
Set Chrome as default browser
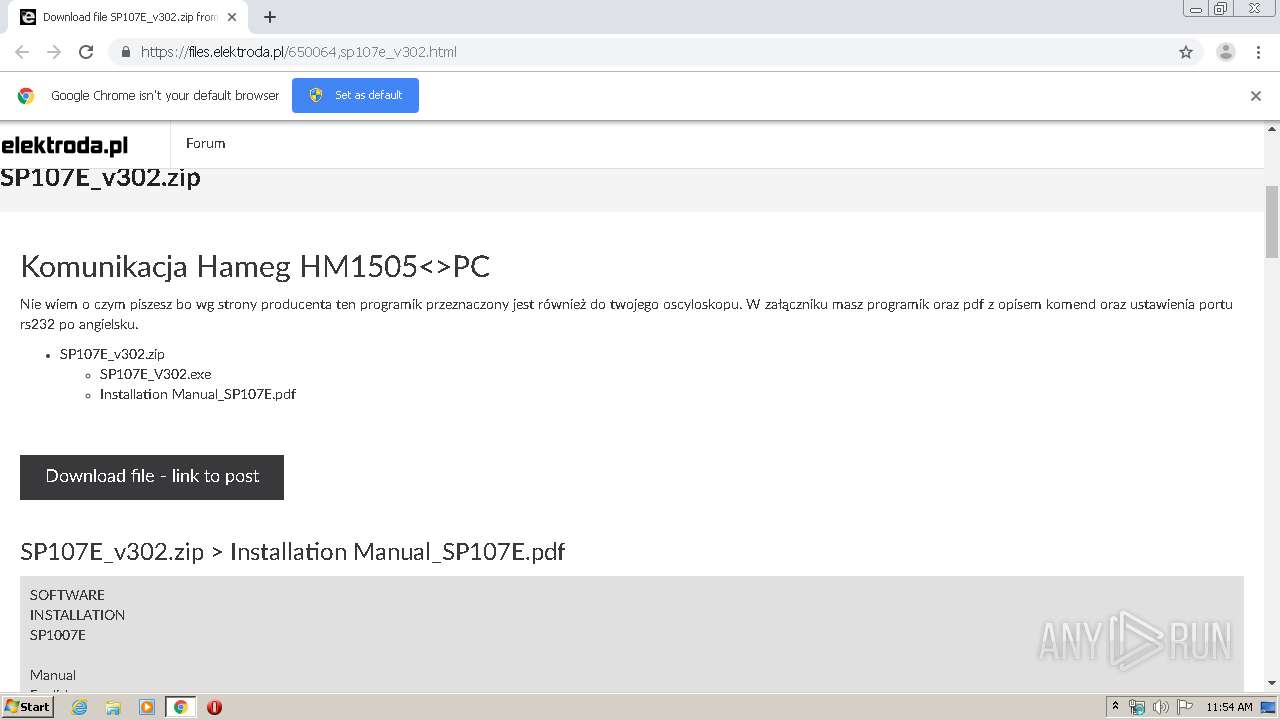click(355, 95)
